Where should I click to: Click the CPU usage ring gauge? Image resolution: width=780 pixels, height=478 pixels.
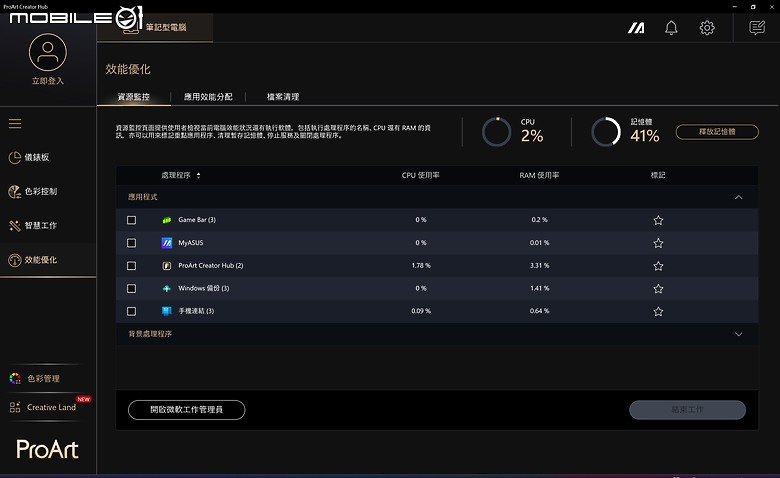click(496, 132)
